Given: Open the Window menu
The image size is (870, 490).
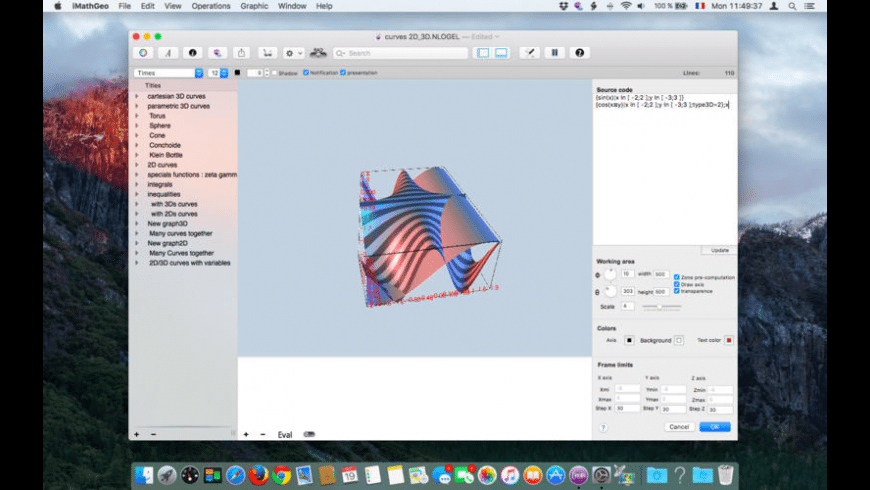Looking at the screenshot, I should coord(292,6).
